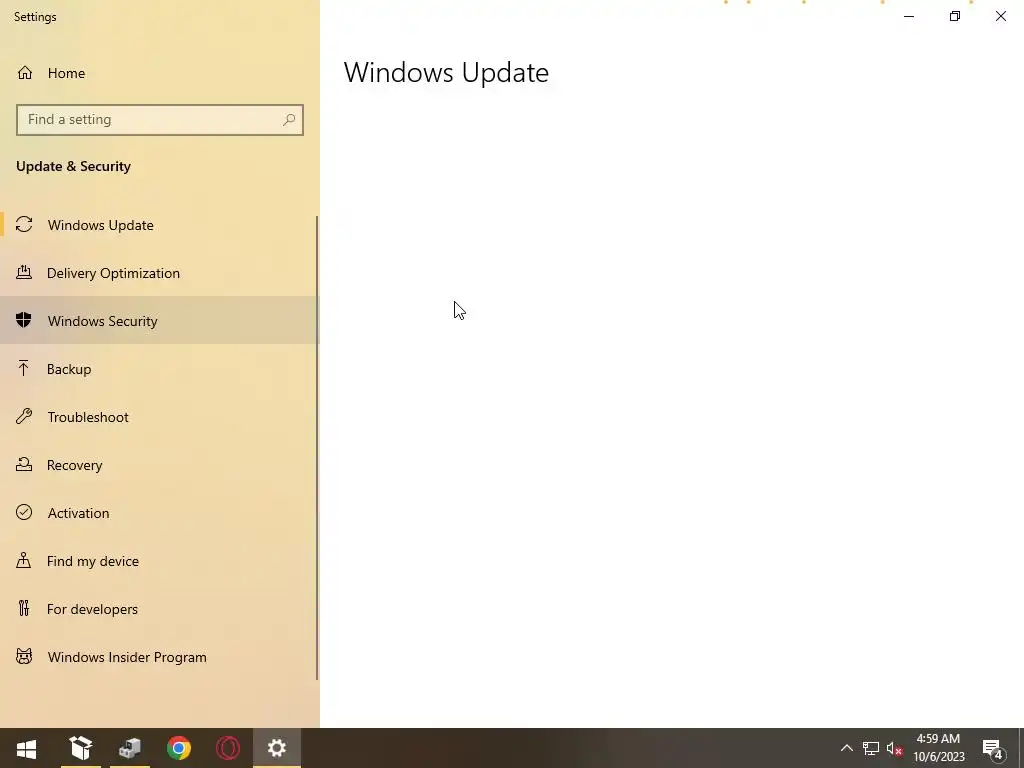Click the Settings gear in taskbar
This screenshot has height=768, width=1024.
pyautogui.click(x=277, y=748)
